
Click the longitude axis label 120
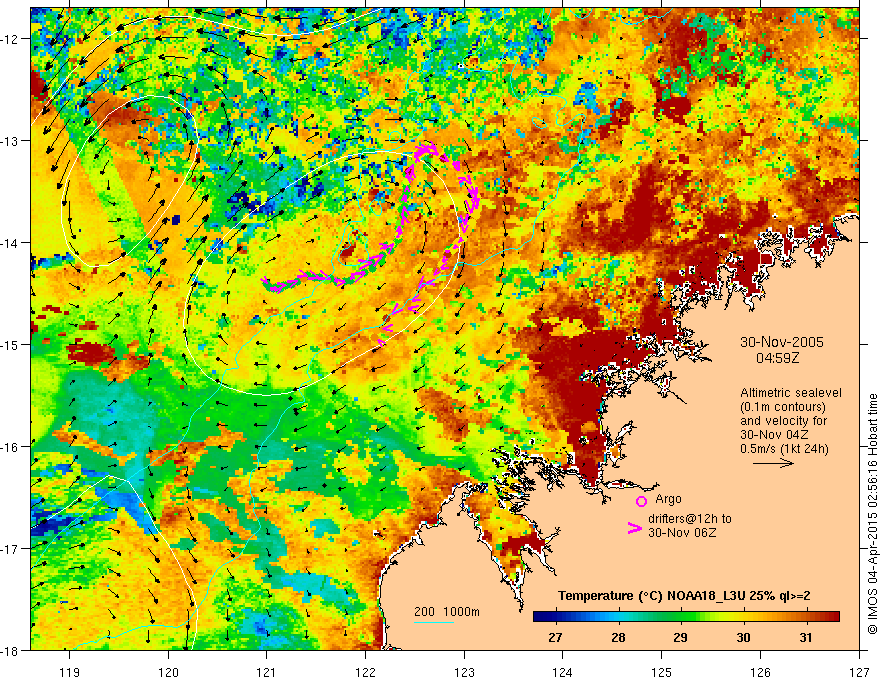[168, 672]
